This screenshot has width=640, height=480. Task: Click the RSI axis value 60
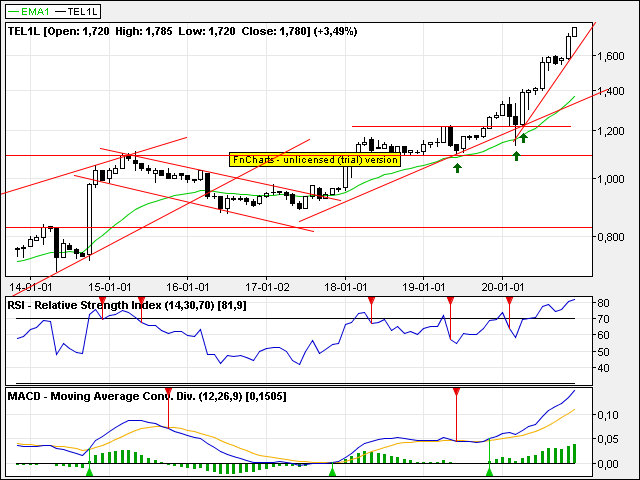(x=603, y=336)
